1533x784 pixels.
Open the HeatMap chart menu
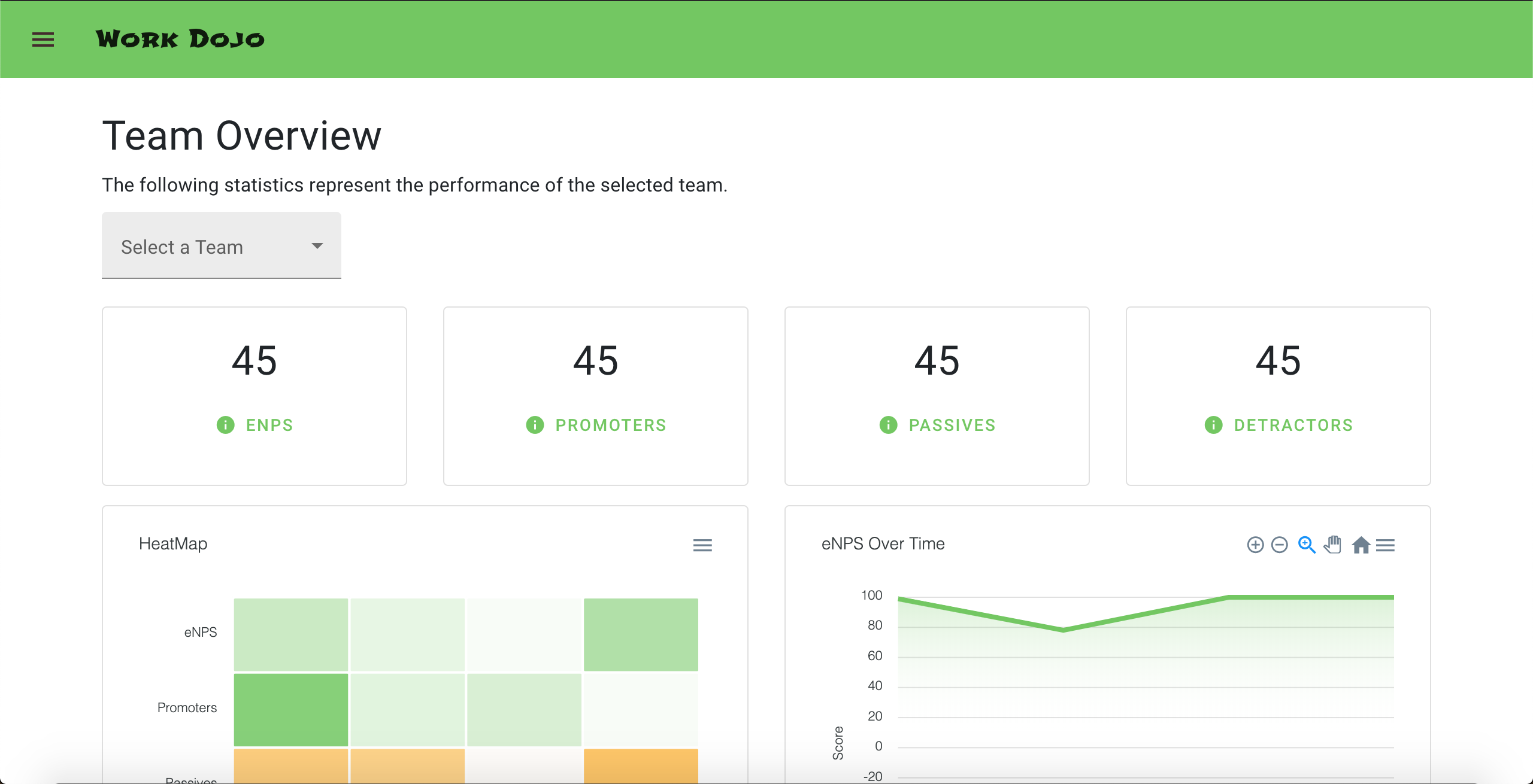click(x=702, y=545)
